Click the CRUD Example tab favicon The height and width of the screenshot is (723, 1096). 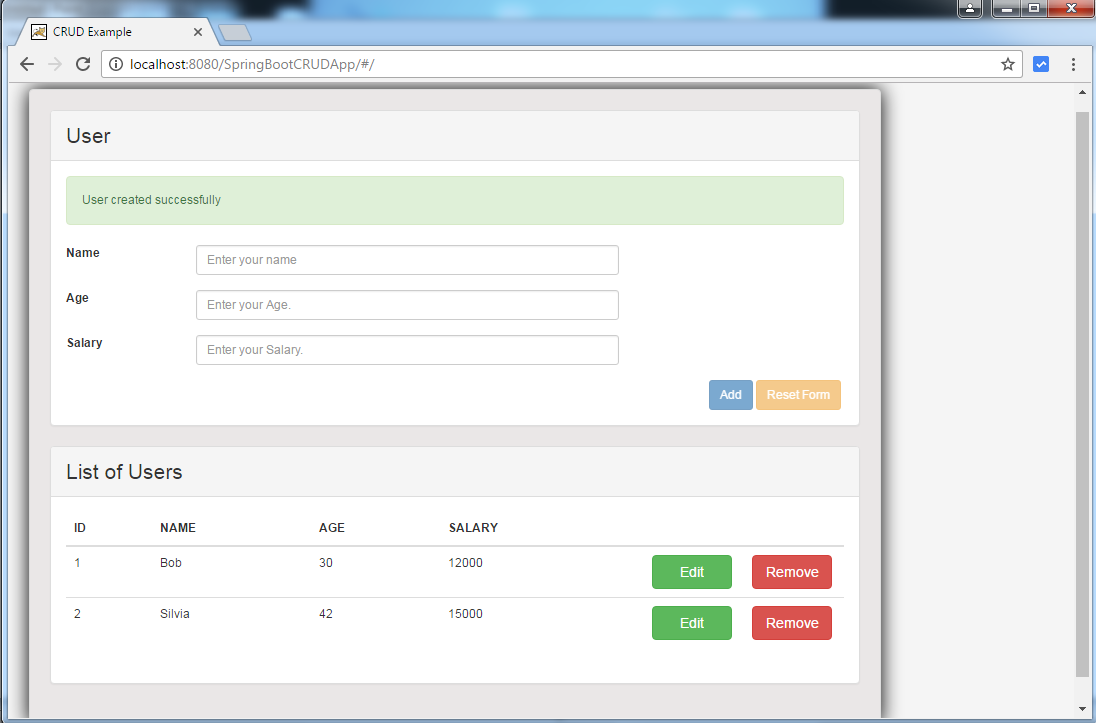(40, 31)
